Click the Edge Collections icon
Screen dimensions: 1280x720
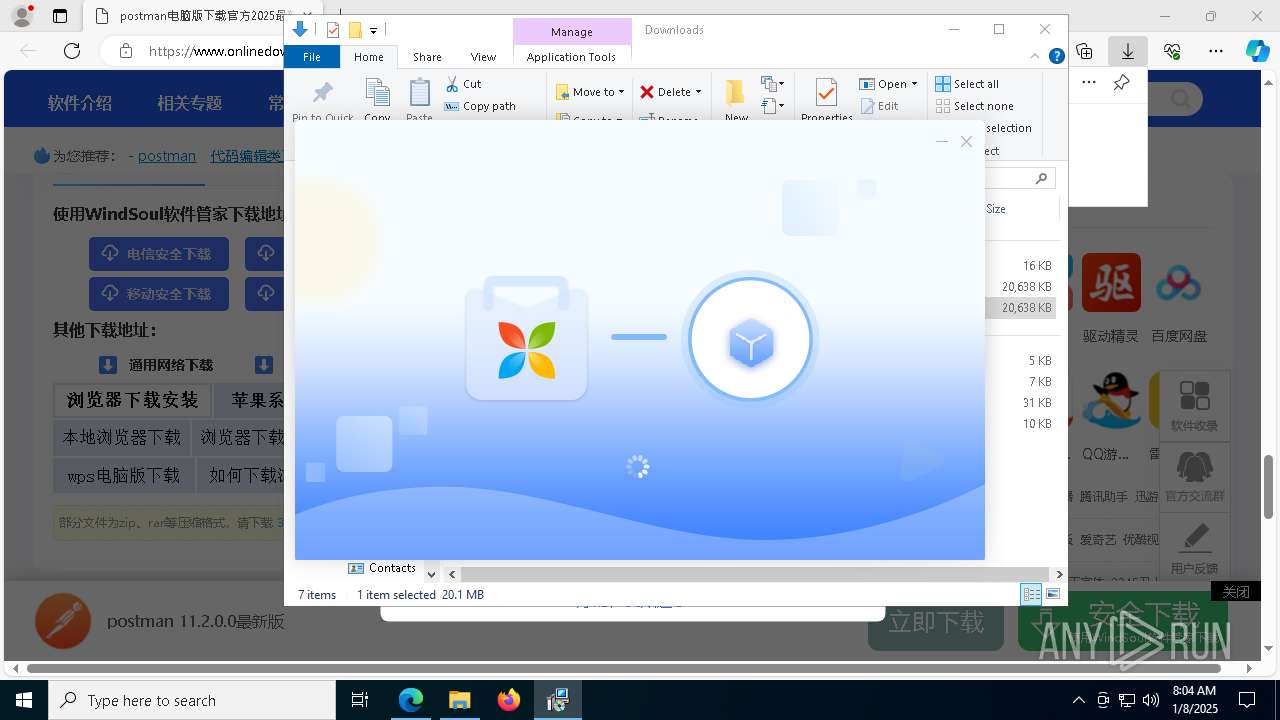(x=1084, y=50)
